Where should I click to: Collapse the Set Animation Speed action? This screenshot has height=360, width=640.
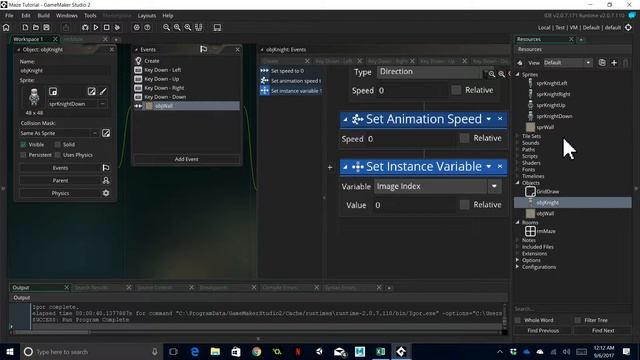coord(345,120)
